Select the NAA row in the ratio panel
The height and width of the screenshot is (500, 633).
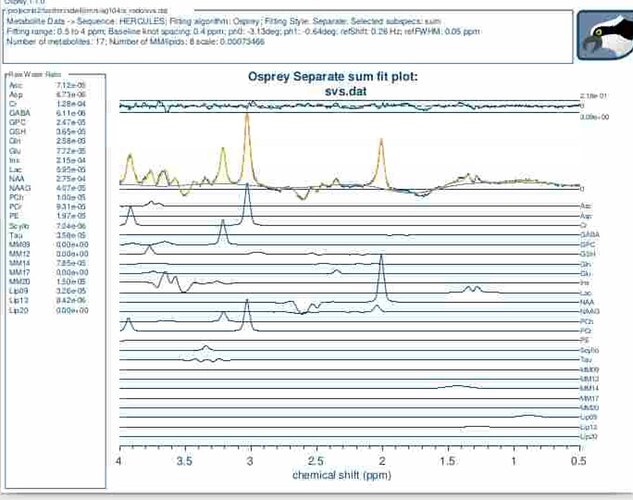pos(48,178)
